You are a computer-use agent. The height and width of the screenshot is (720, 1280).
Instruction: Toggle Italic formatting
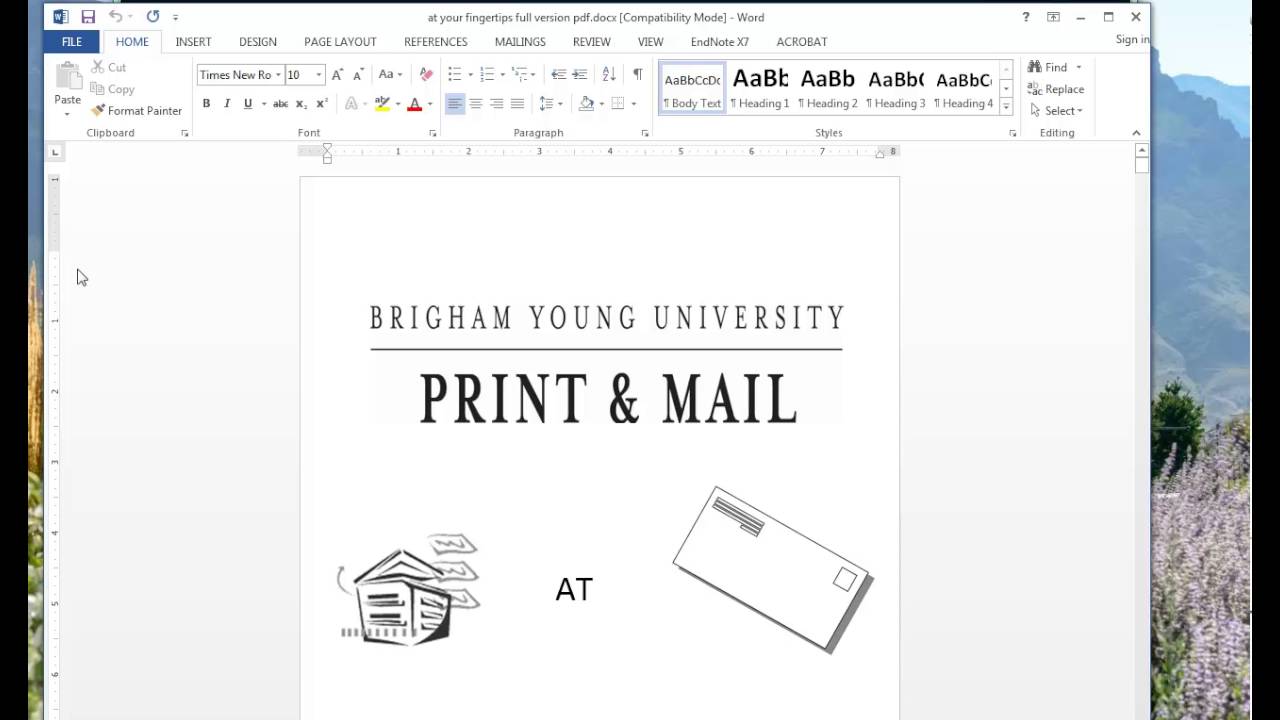tap(227, 104)
